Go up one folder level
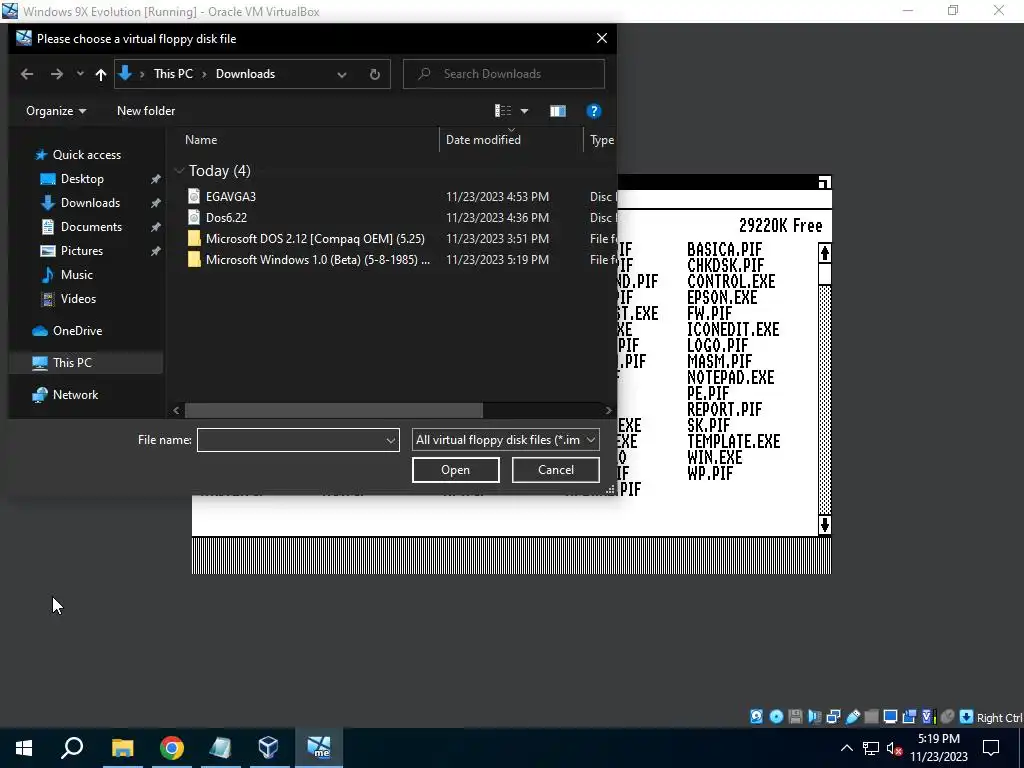1024x768 pixels. point(101,74)
